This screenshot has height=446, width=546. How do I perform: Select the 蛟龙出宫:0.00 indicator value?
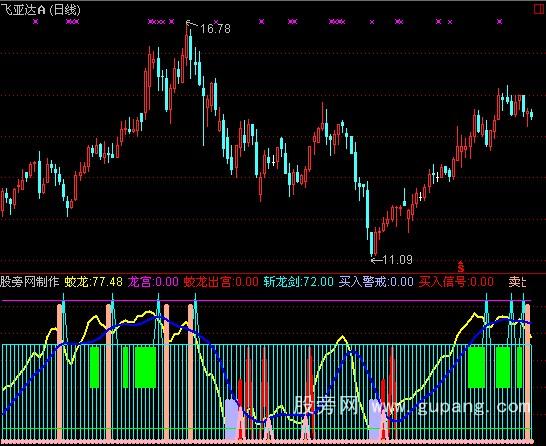click(221, 281)
